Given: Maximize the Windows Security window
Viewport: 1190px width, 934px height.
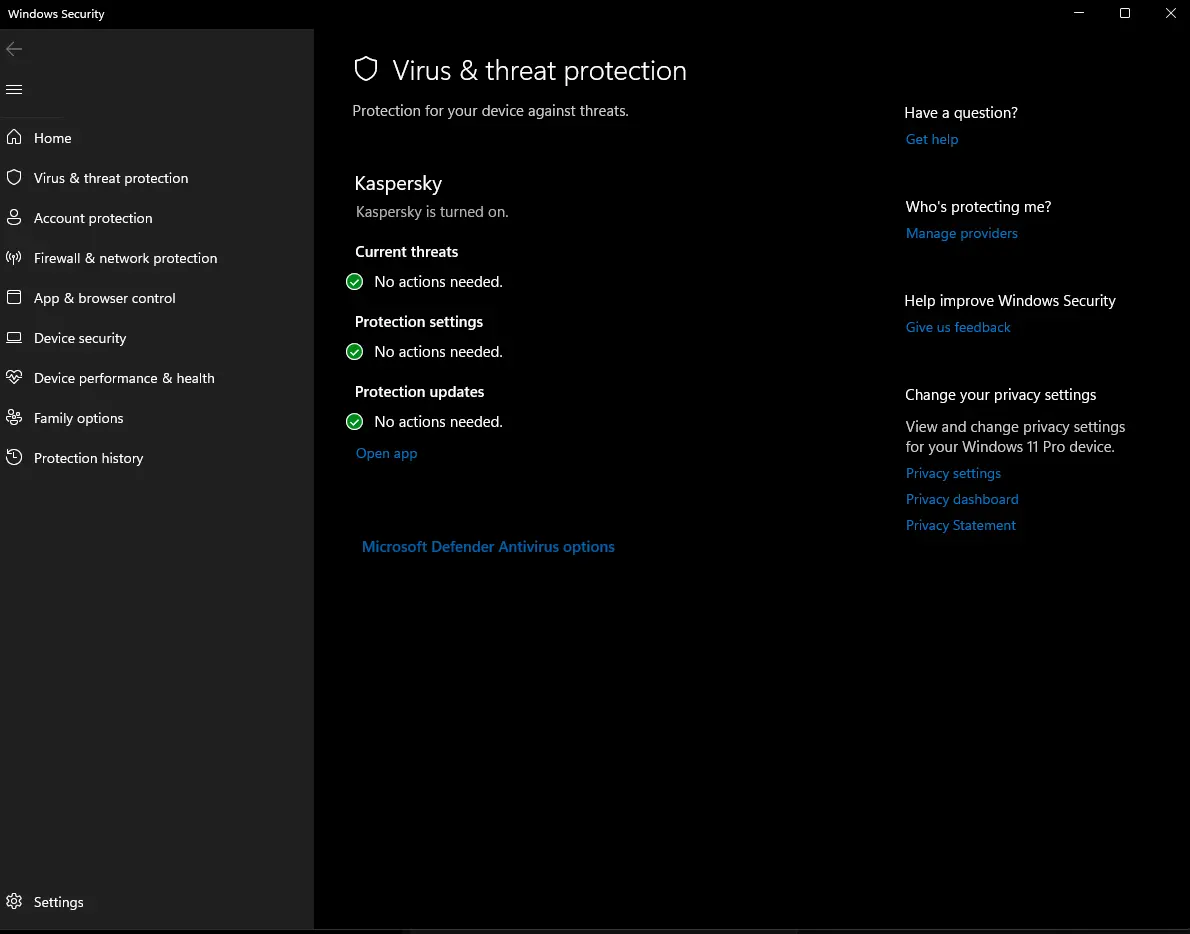Looking at the screenshot, I should click(x=1125, y=13).
